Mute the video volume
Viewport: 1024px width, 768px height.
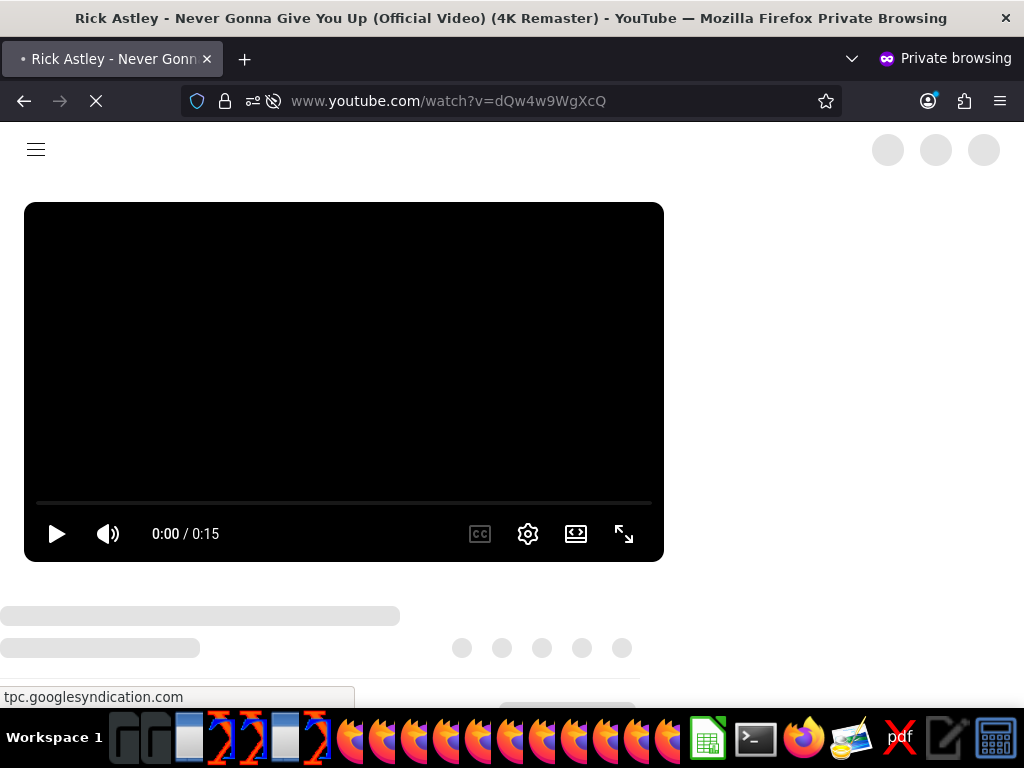tap(108, 534)
